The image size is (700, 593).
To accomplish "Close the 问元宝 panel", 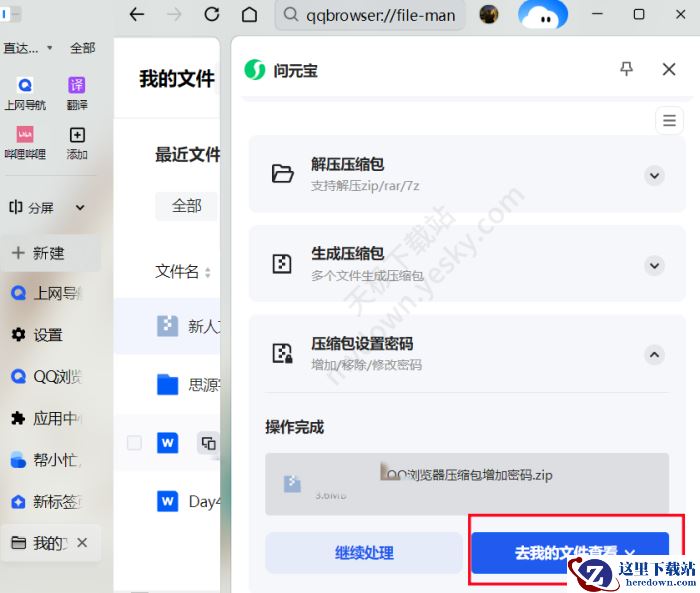I will (x=669, y=69).
